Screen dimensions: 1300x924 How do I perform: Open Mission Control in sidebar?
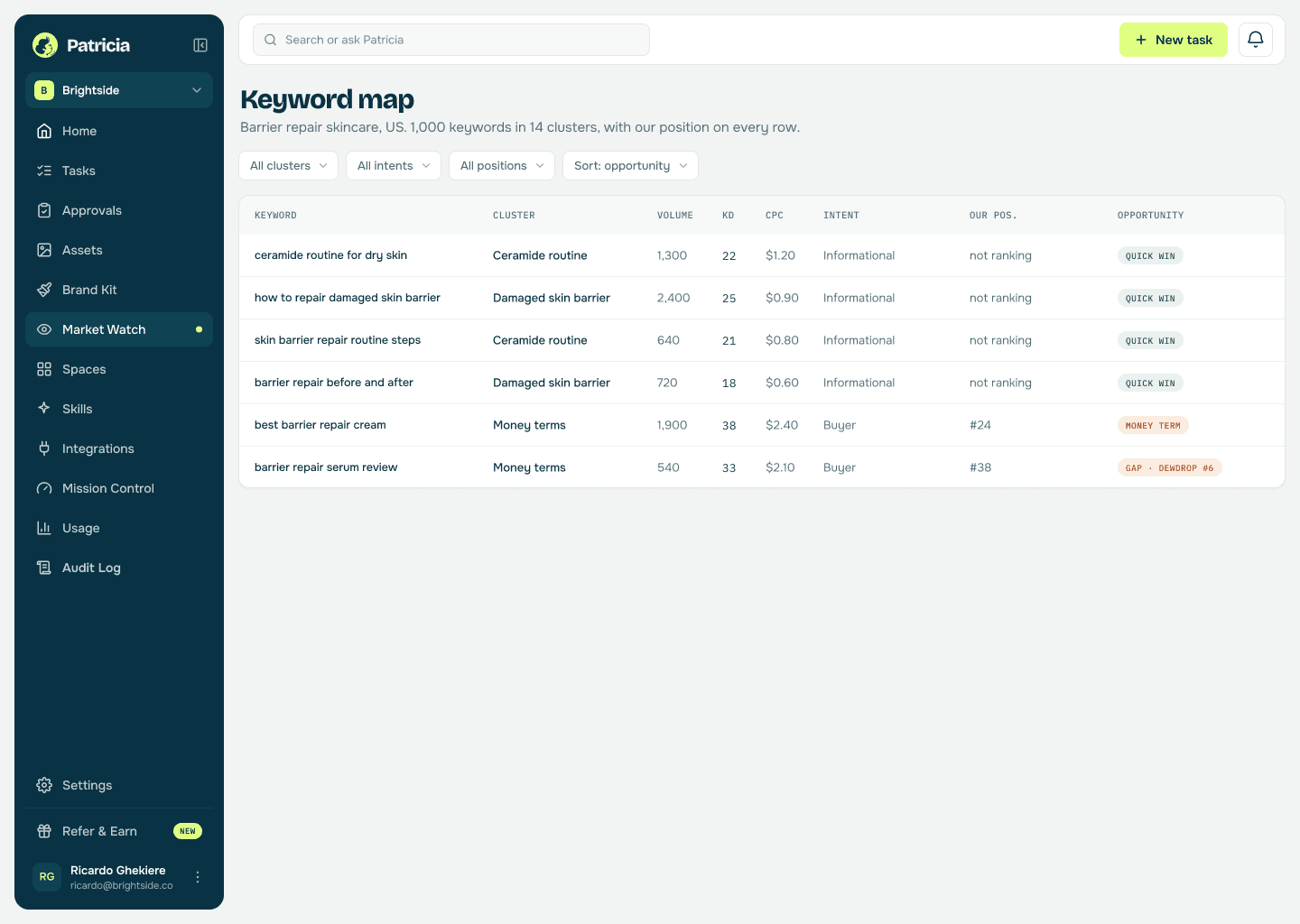[119, 488]
